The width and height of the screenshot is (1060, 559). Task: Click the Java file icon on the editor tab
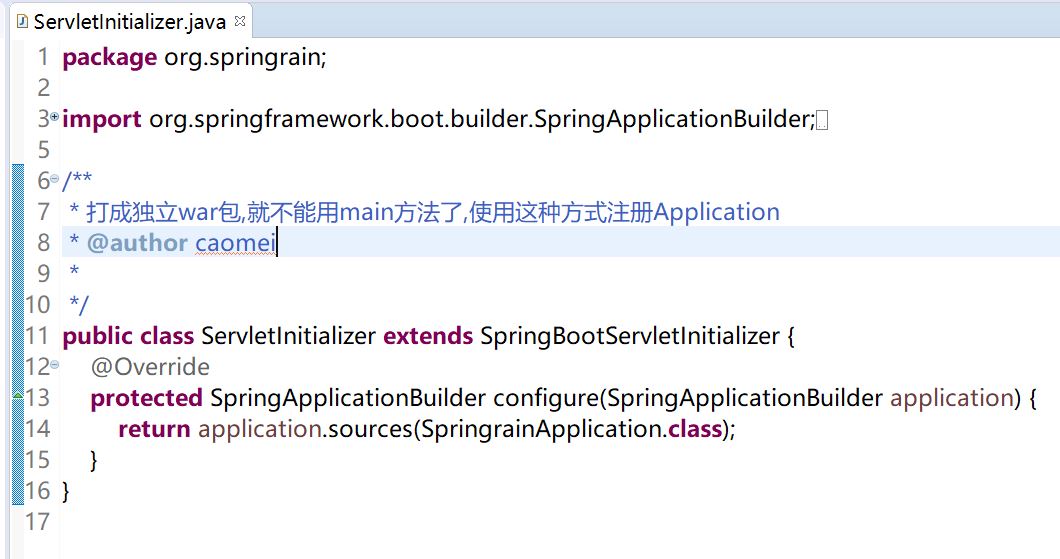click(22, 22)
